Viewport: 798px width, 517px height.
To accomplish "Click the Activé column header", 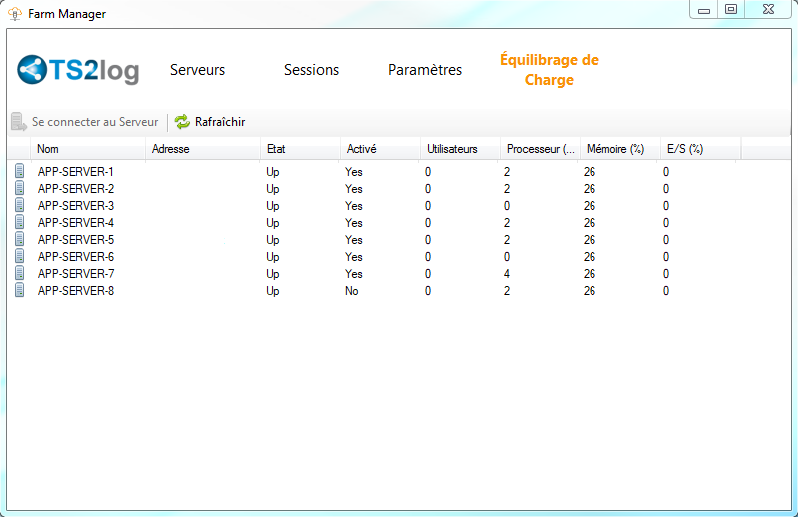I will 361,149.
